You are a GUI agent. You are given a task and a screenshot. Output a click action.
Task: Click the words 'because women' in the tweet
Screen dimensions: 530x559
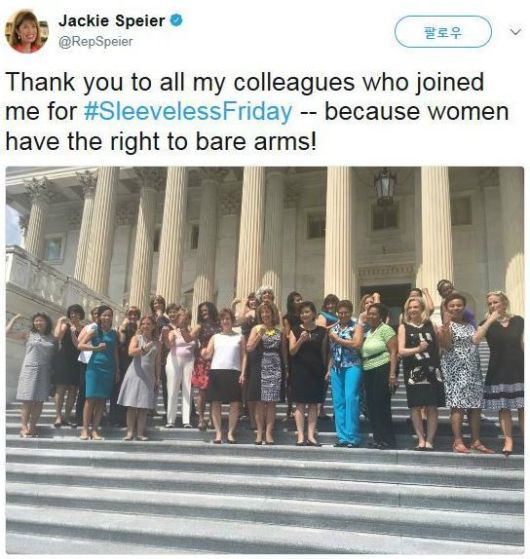click(x=417, y=112)
